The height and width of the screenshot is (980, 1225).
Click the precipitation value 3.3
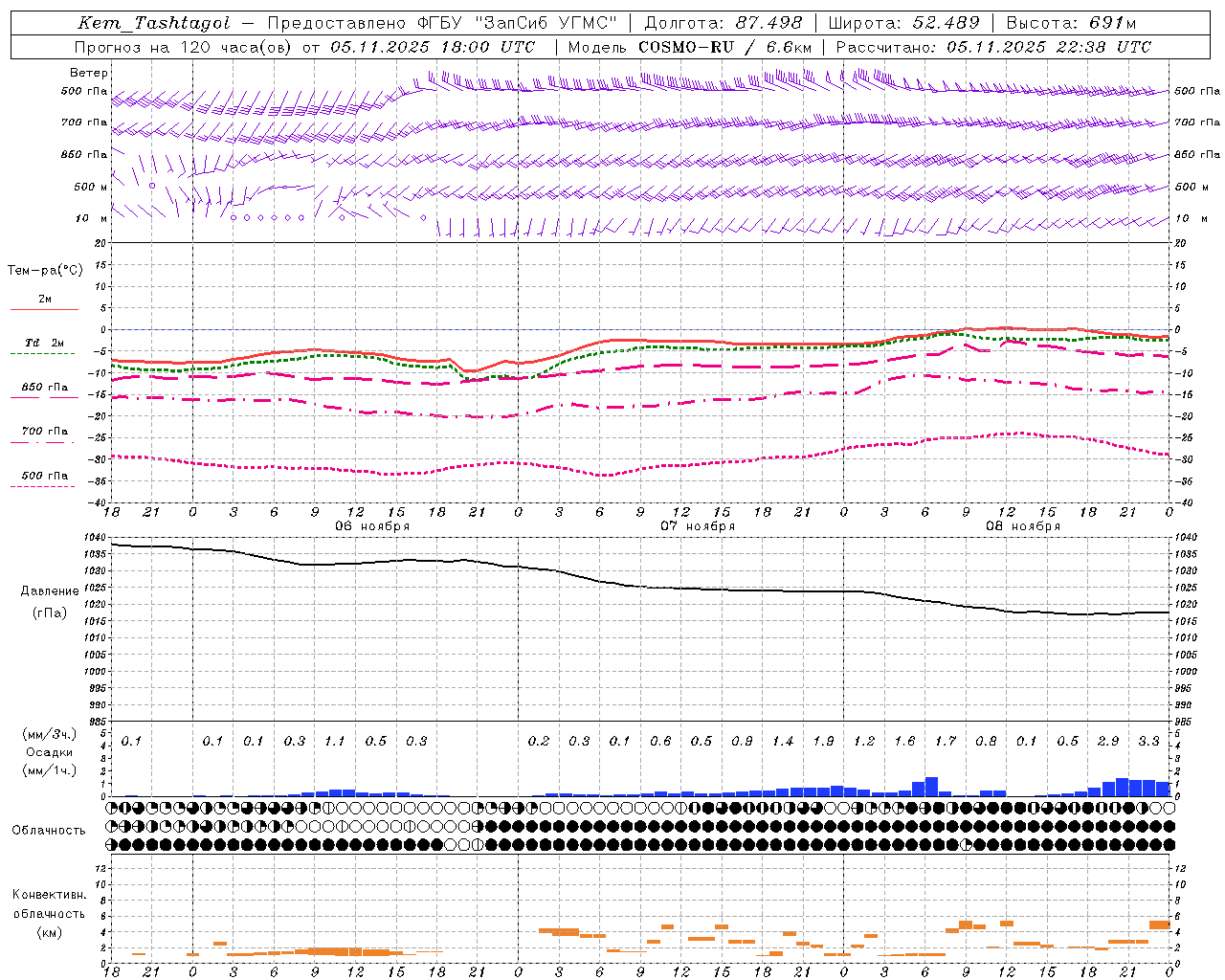pyautogui.click(x=1148, y=742)
